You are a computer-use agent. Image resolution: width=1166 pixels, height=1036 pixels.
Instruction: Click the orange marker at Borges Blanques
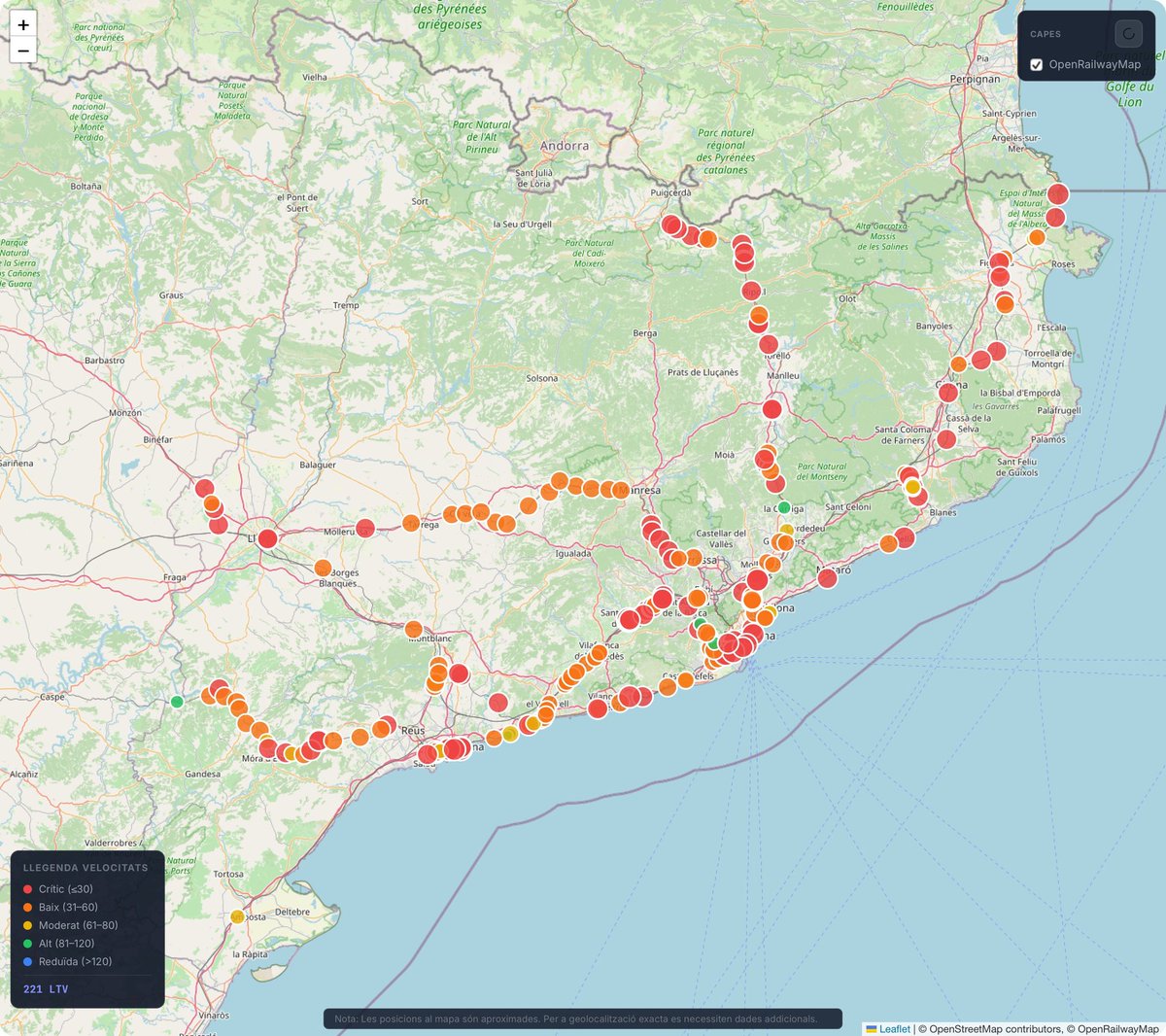(x=324, y=569)
